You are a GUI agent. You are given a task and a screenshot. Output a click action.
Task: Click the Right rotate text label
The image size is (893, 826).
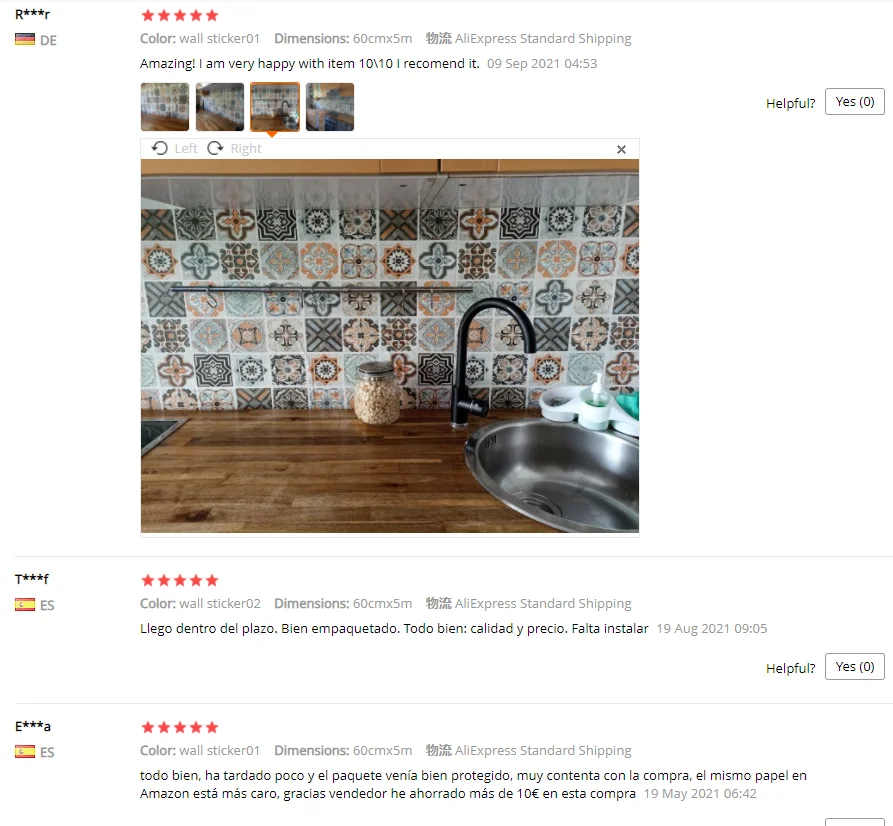[246, 149]
